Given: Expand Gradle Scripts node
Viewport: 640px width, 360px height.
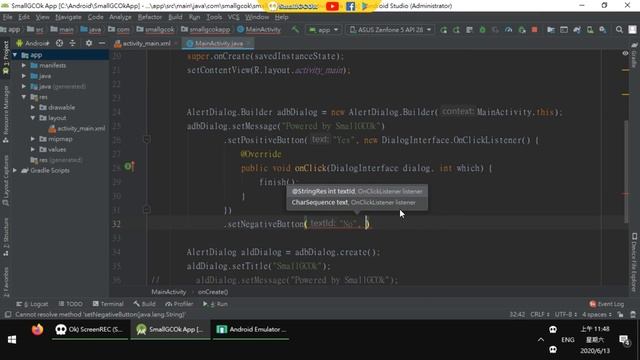Looking at the screenshot, I should [x=15, y=170].
